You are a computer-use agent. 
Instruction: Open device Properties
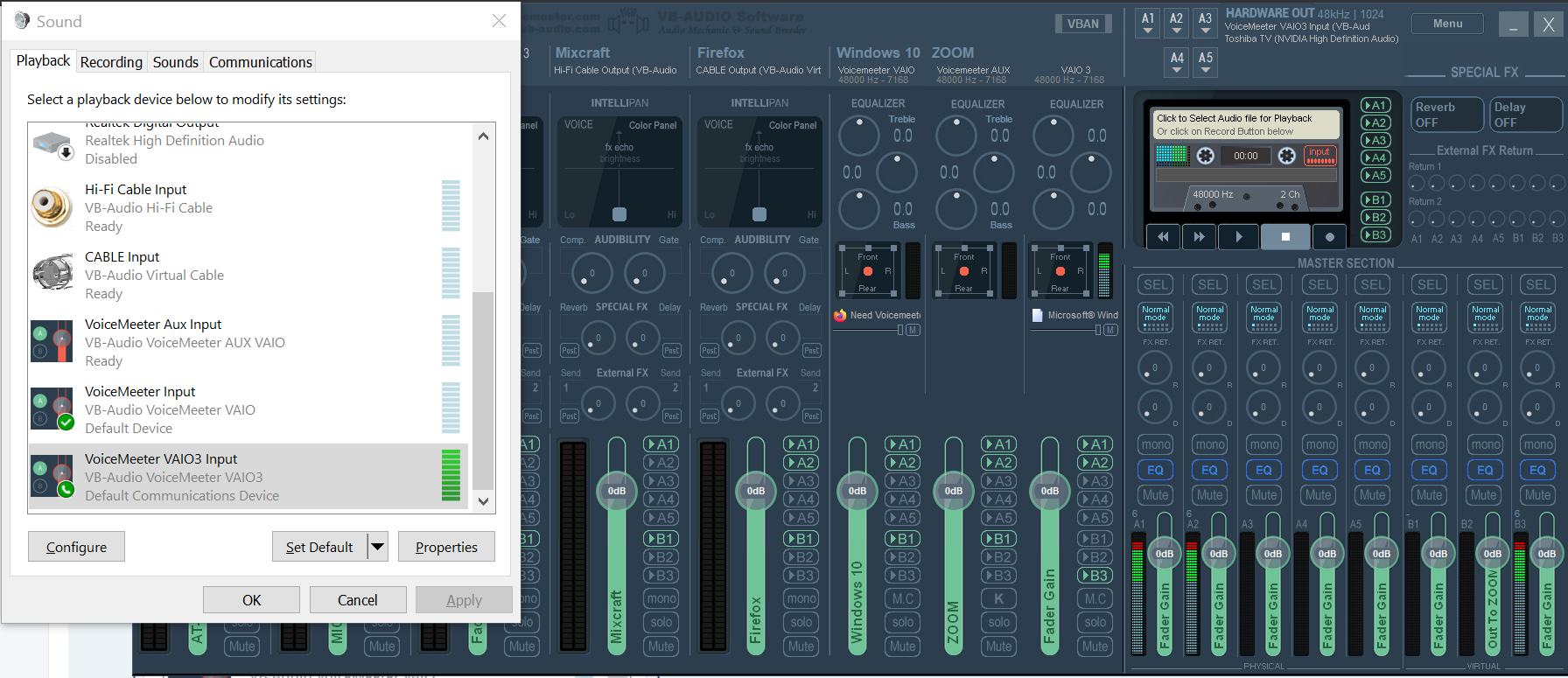coord(446,547)
